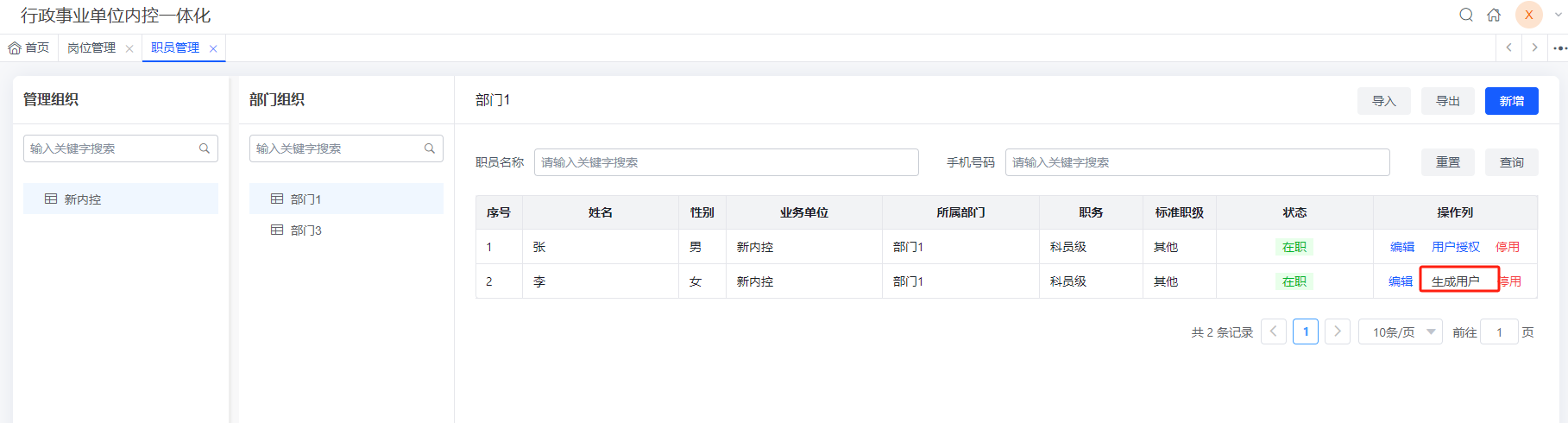Viewport: 1568px width, 423px height.
Task: Click the search magnifier icon in header
Action: point(1466,15)
